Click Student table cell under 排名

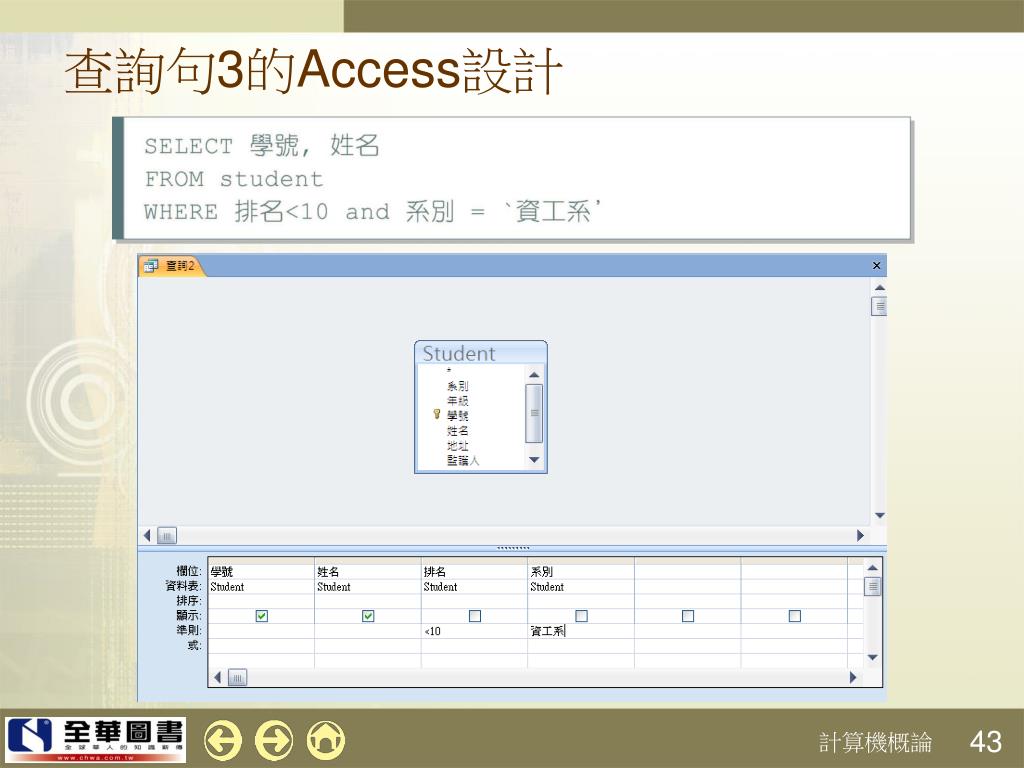474,586
